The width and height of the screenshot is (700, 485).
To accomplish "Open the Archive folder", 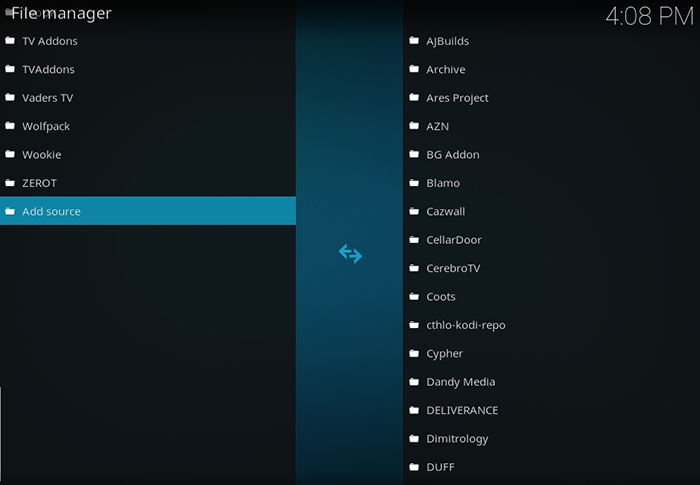I will tap(551, 69).
